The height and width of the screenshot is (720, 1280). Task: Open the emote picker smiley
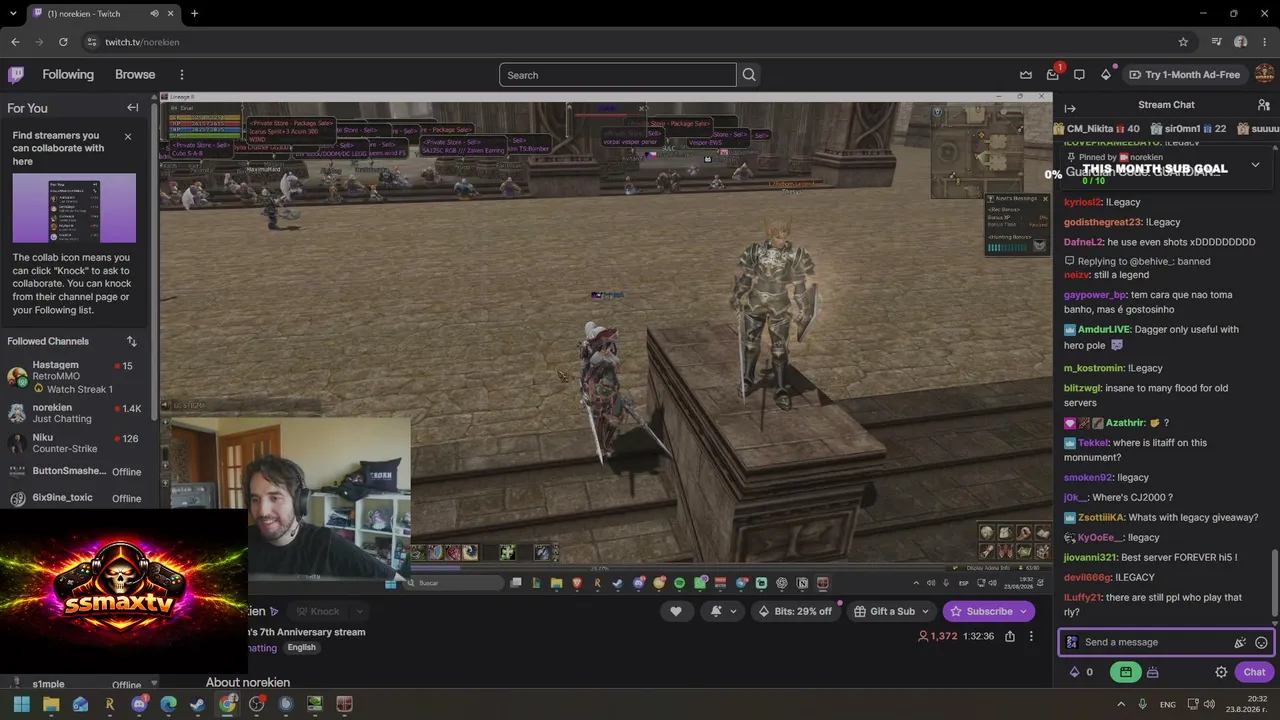pos(1261,643)
